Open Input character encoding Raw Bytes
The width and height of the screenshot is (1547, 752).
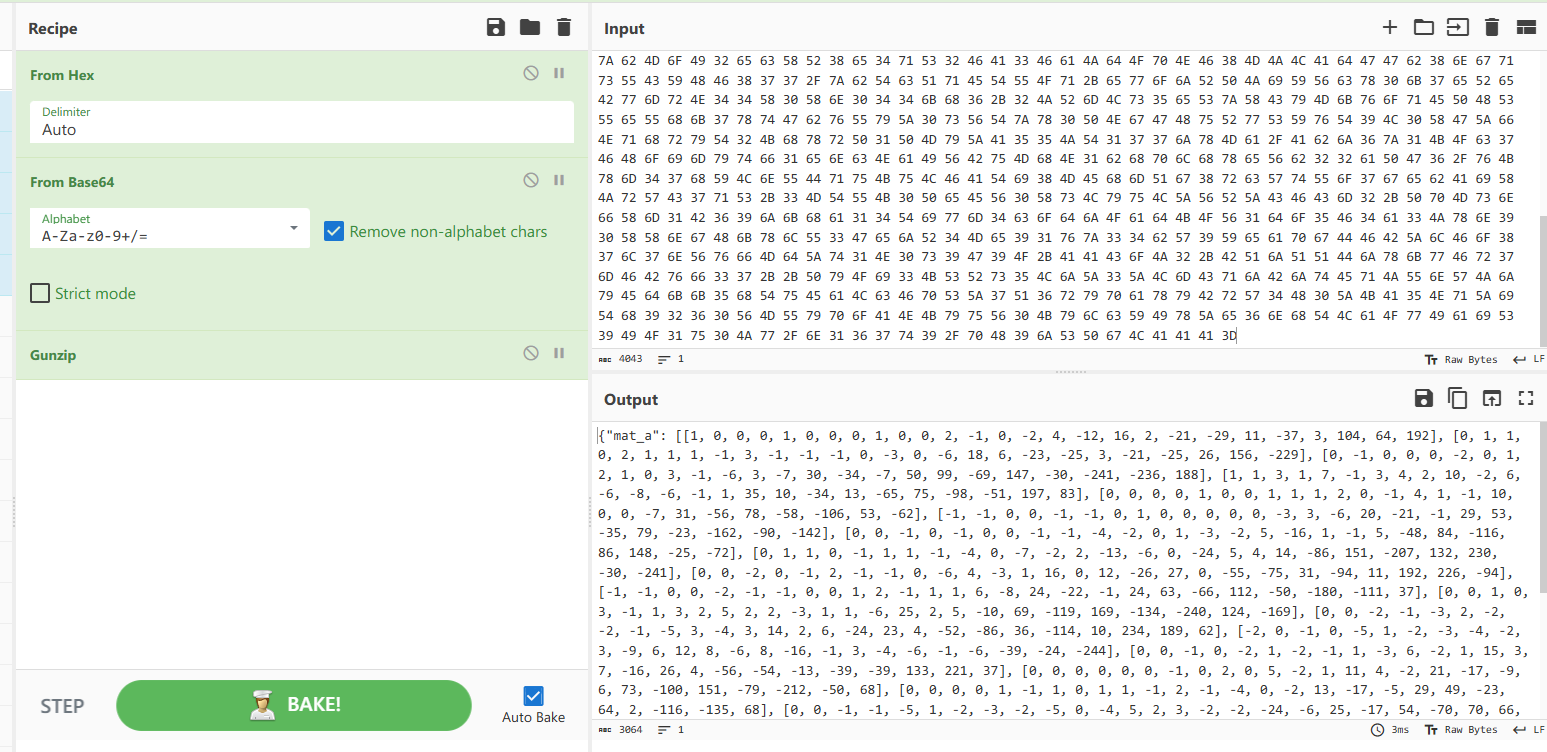click(1461, 359)
